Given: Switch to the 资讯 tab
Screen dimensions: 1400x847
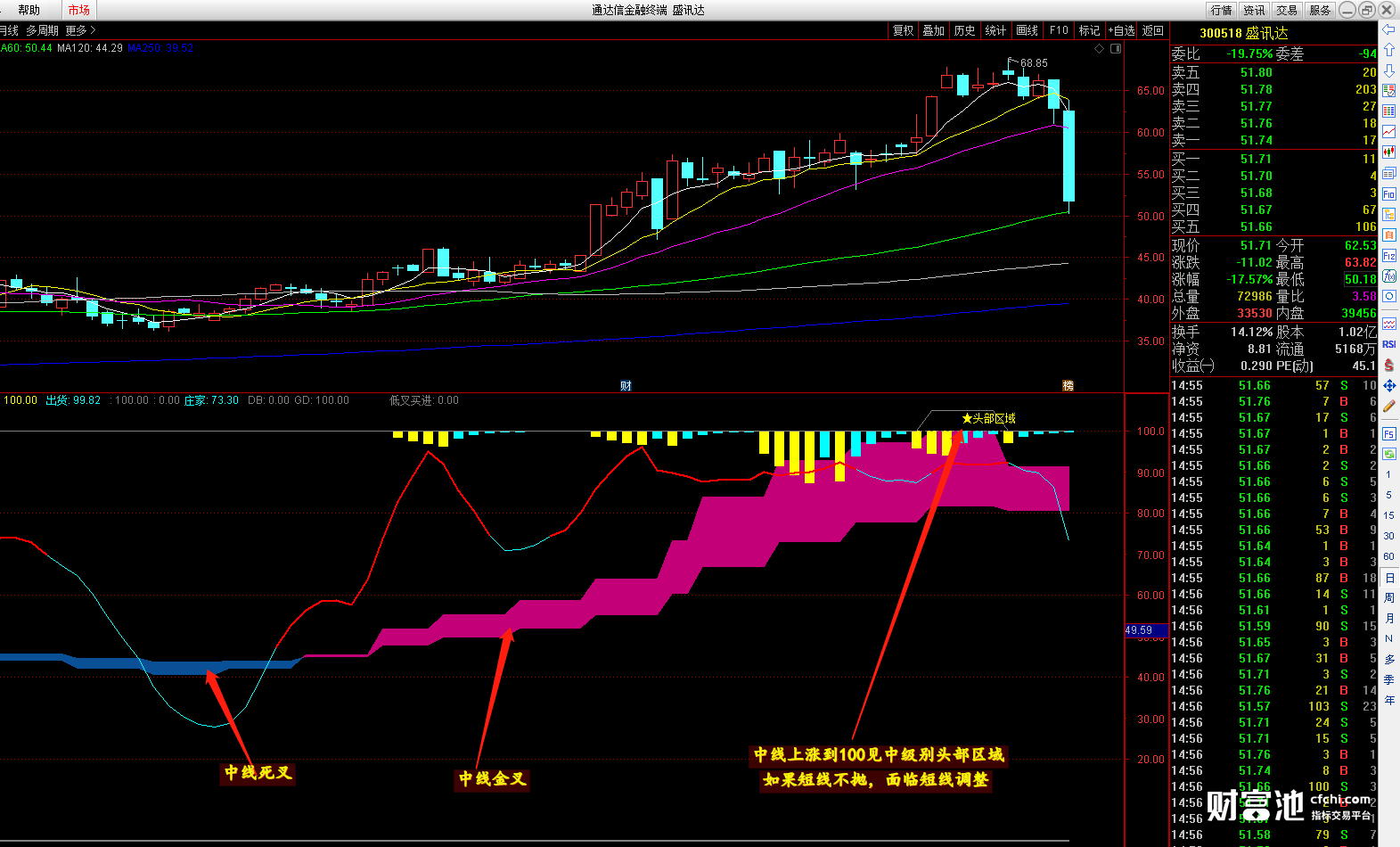Looking at the screenshot, I should click(x=1254, y=10).
